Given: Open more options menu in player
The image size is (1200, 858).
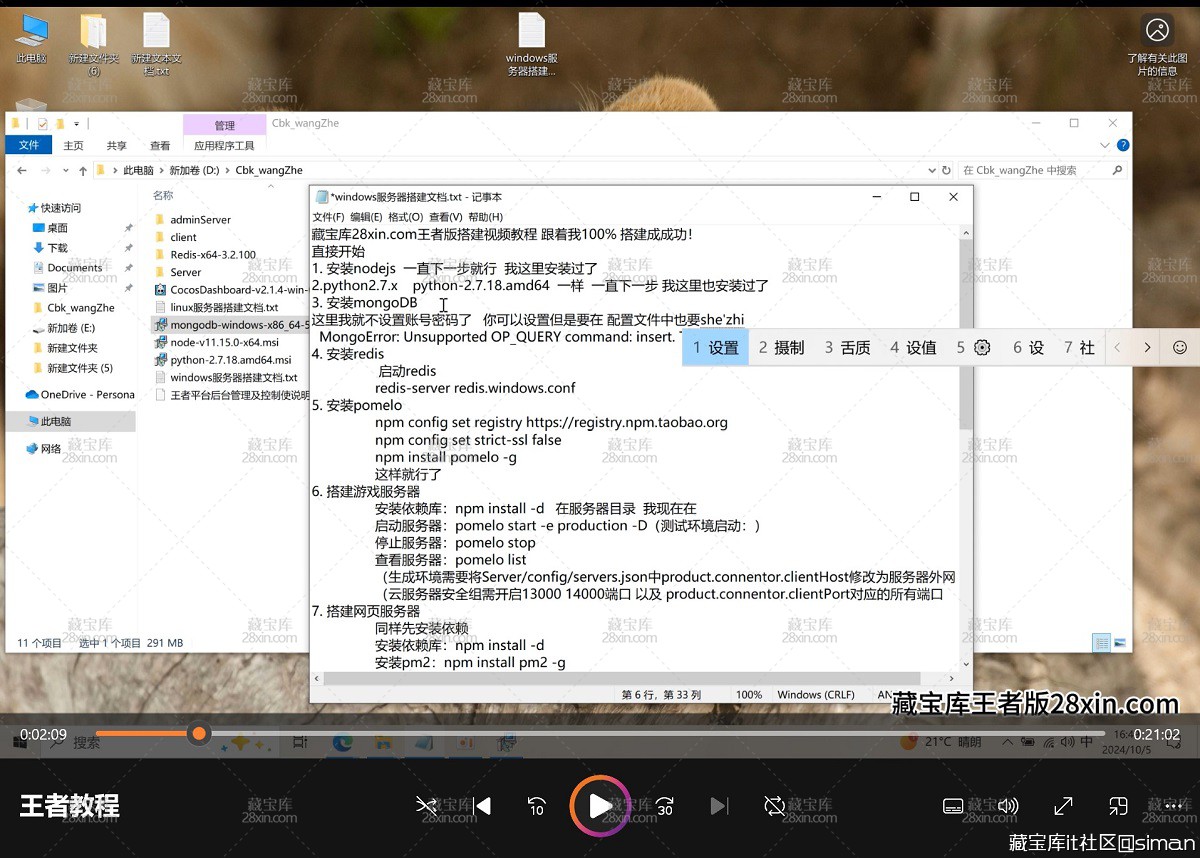Looking at the screenshot, I should [1172, 806].
